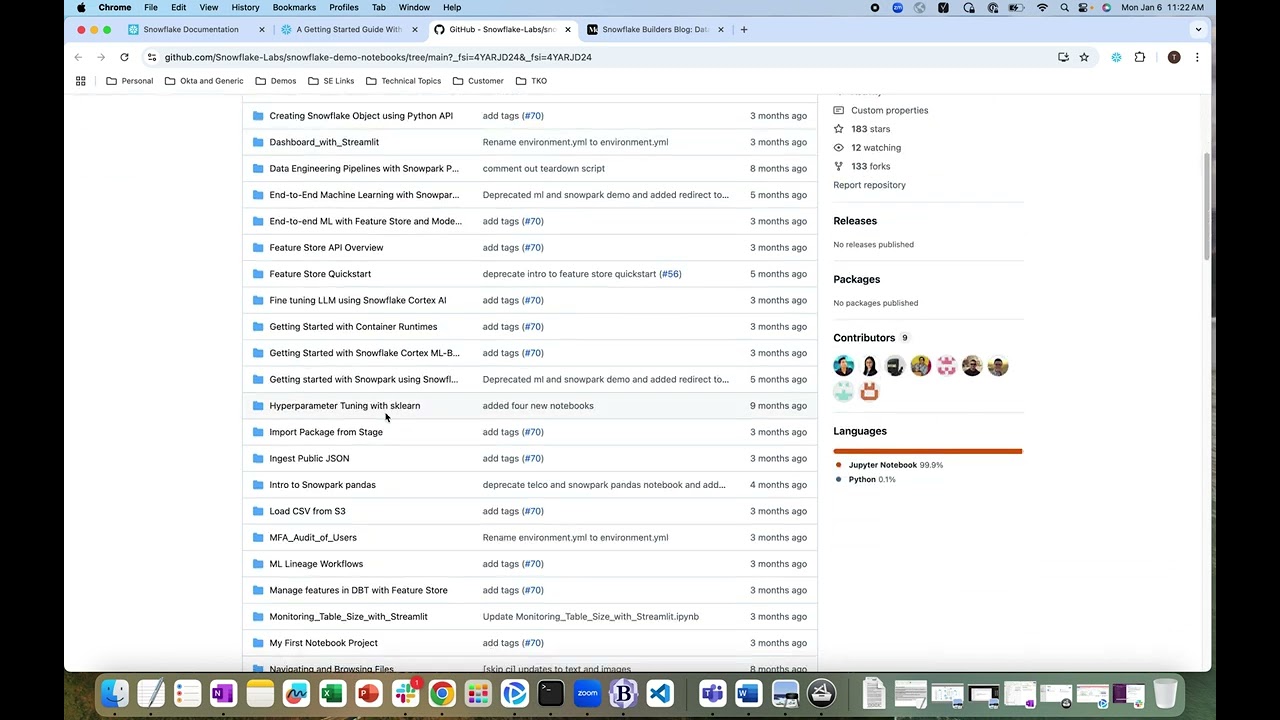Open the Technical Topics bookmarks folder

(403, 81)
